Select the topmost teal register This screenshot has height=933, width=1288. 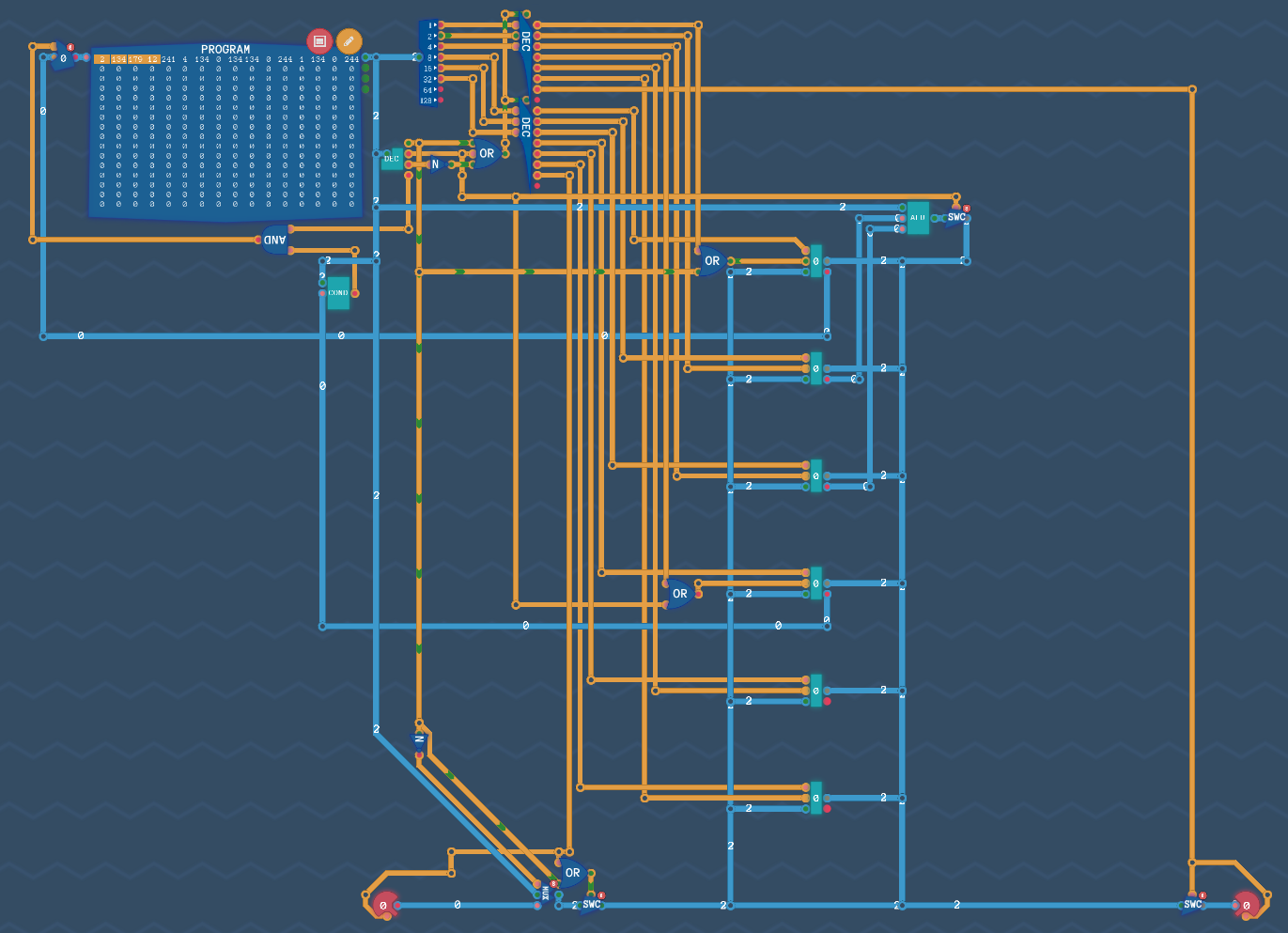coord(815,261)
